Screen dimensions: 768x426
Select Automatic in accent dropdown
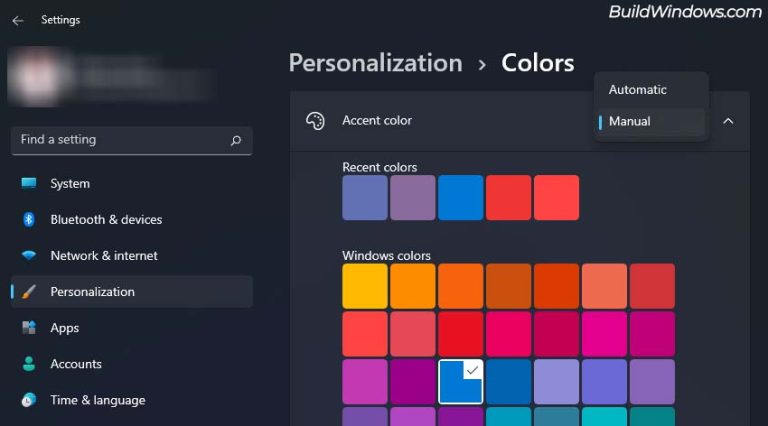coord(651,90)
